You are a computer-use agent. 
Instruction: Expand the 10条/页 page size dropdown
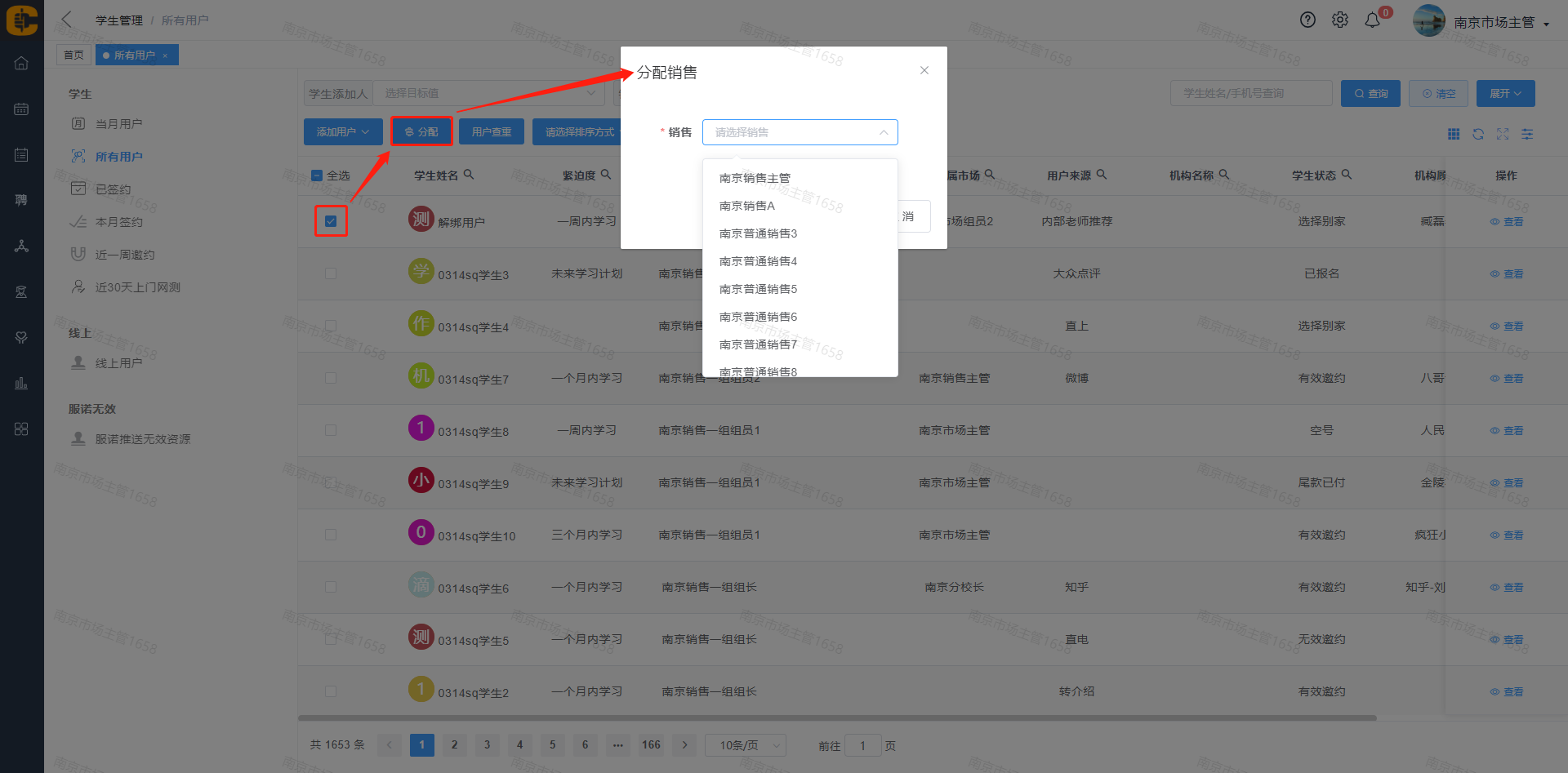click(x=745, y=745)
